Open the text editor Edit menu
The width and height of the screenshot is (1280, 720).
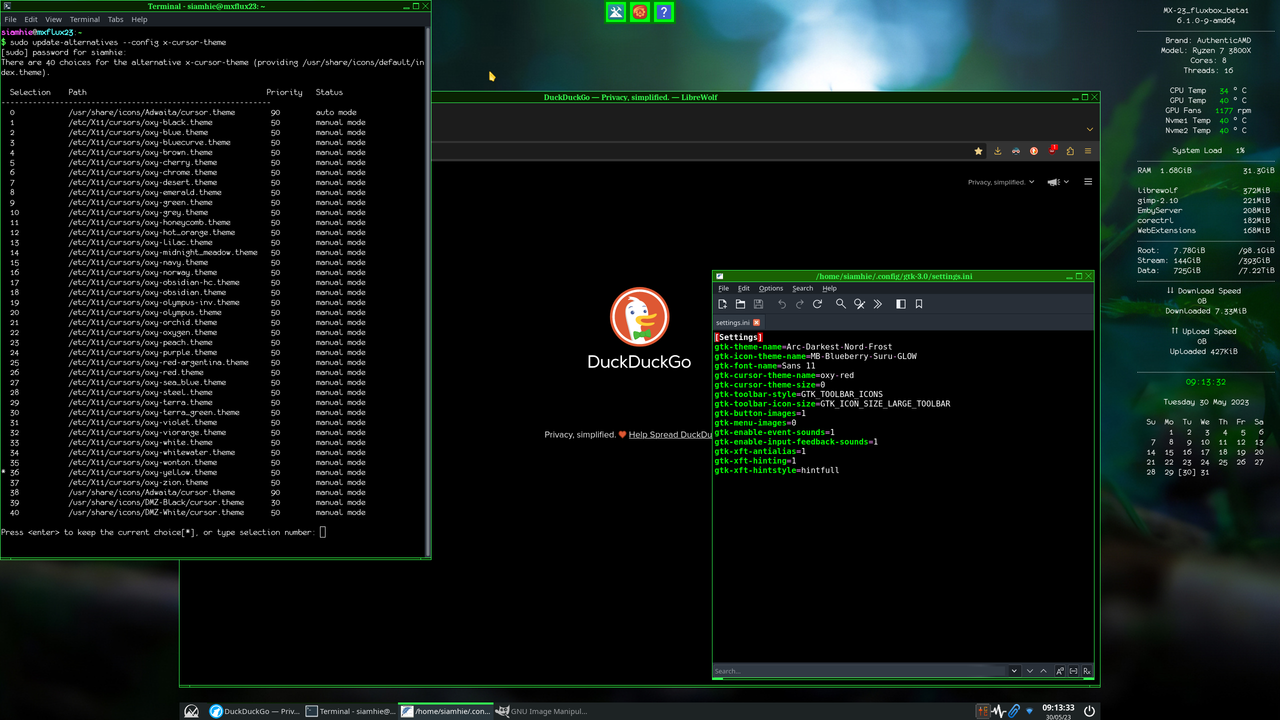[744, 288]
